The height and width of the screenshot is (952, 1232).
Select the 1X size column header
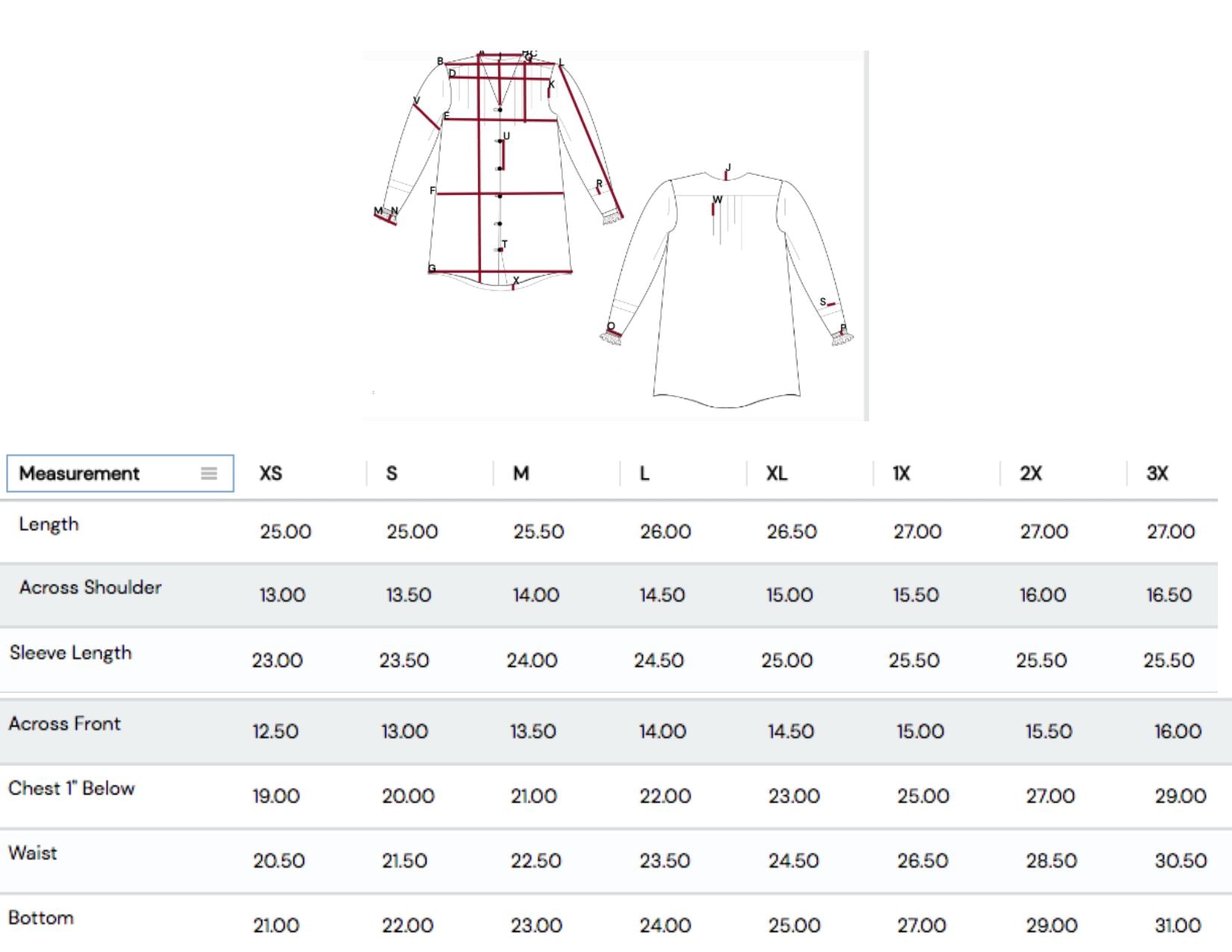pos(901,473)
